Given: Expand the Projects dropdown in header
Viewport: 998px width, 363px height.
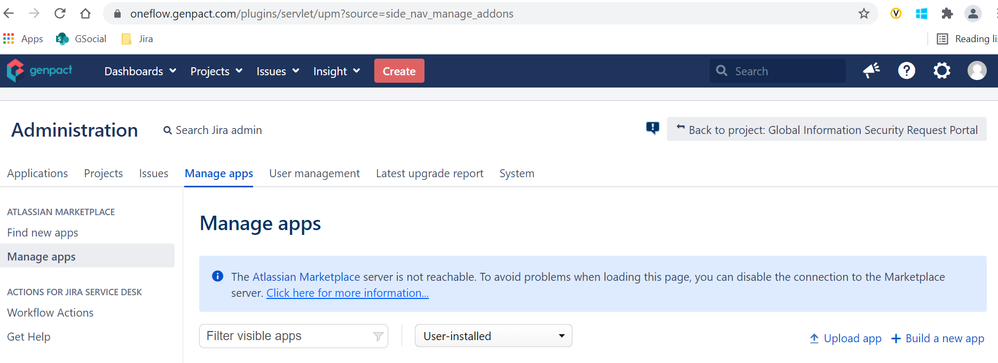Looking at the screenshot, I should (x=216, y=71).
